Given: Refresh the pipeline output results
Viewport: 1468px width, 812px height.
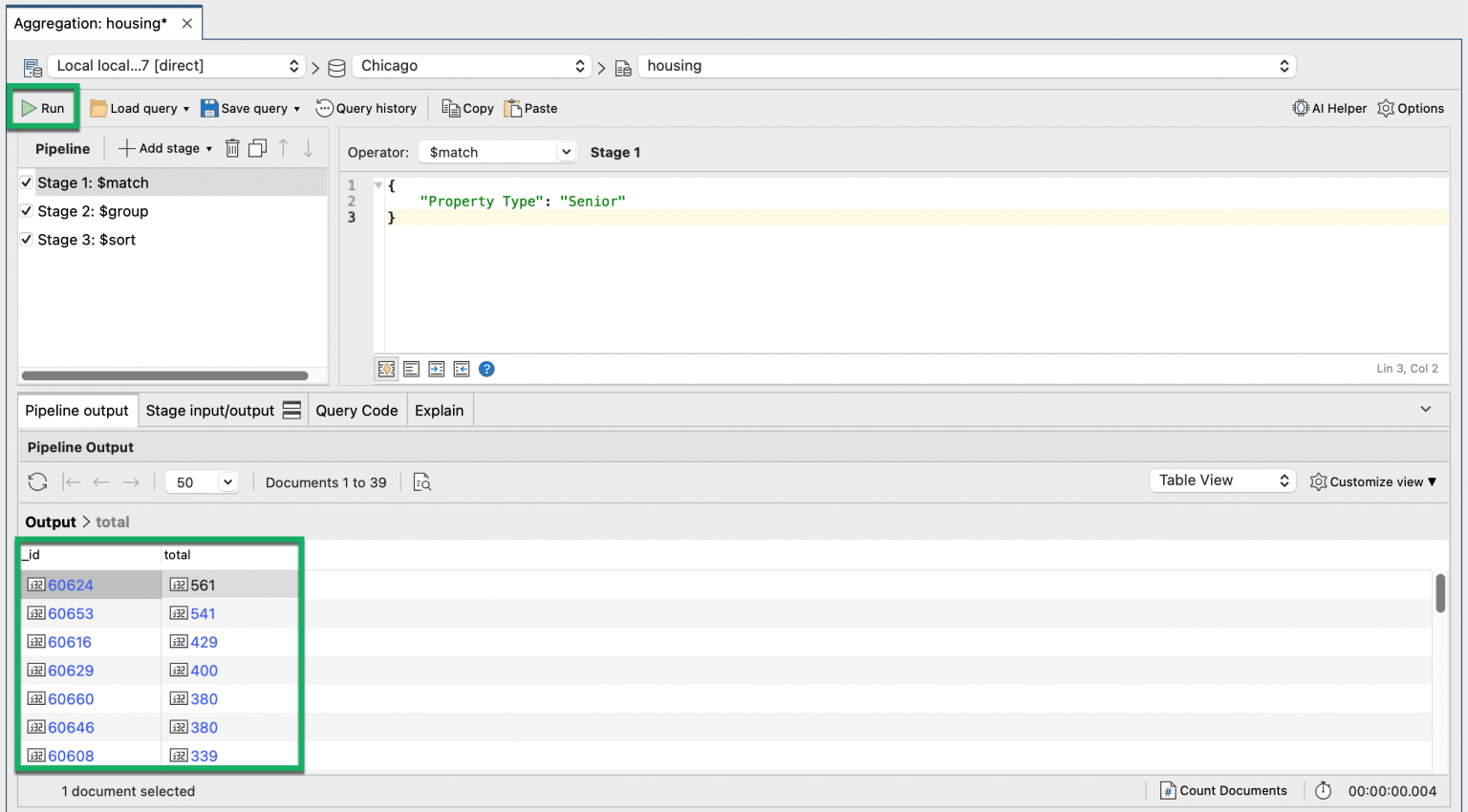Looking at the screenshot, I should tap(37, 482).
